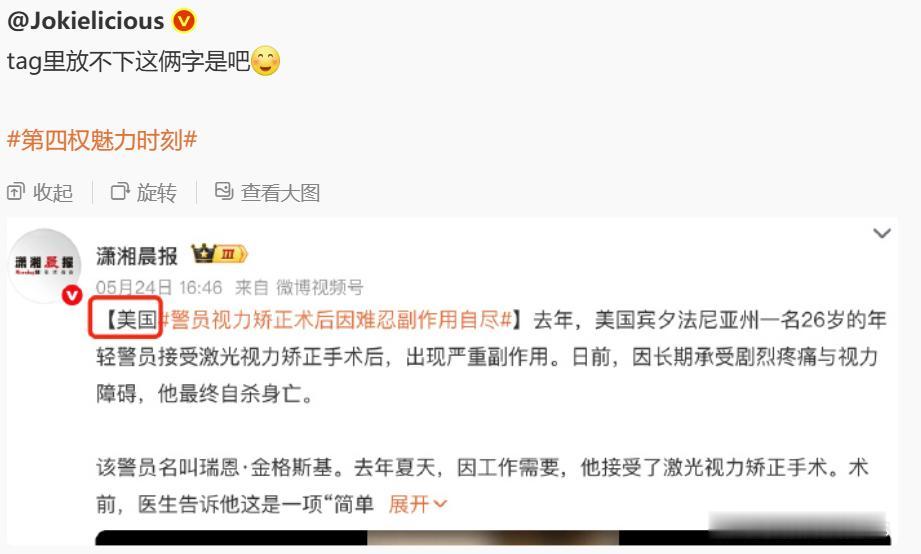This screenshot has height=554, width=921.
Task: Click the rotate icon beside 旋转
Action: coord(120,192)
